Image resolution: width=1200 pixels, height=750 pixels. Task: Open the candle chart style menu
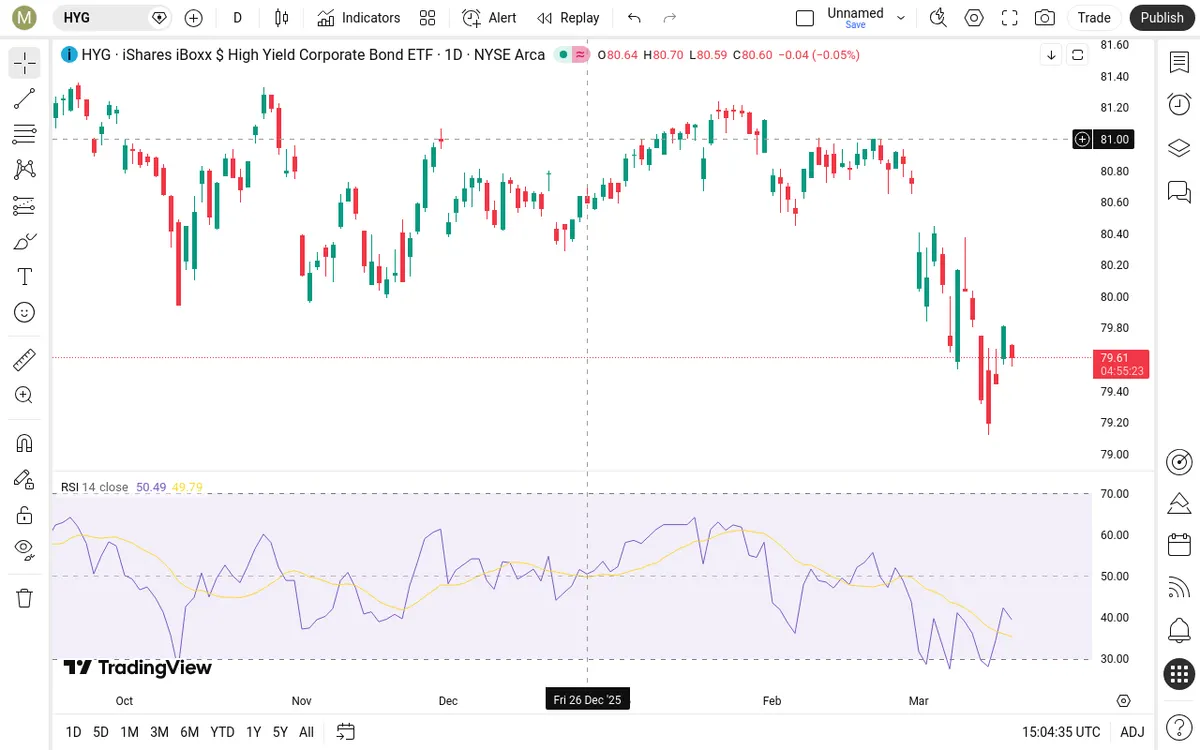click(x=282, y=18)
